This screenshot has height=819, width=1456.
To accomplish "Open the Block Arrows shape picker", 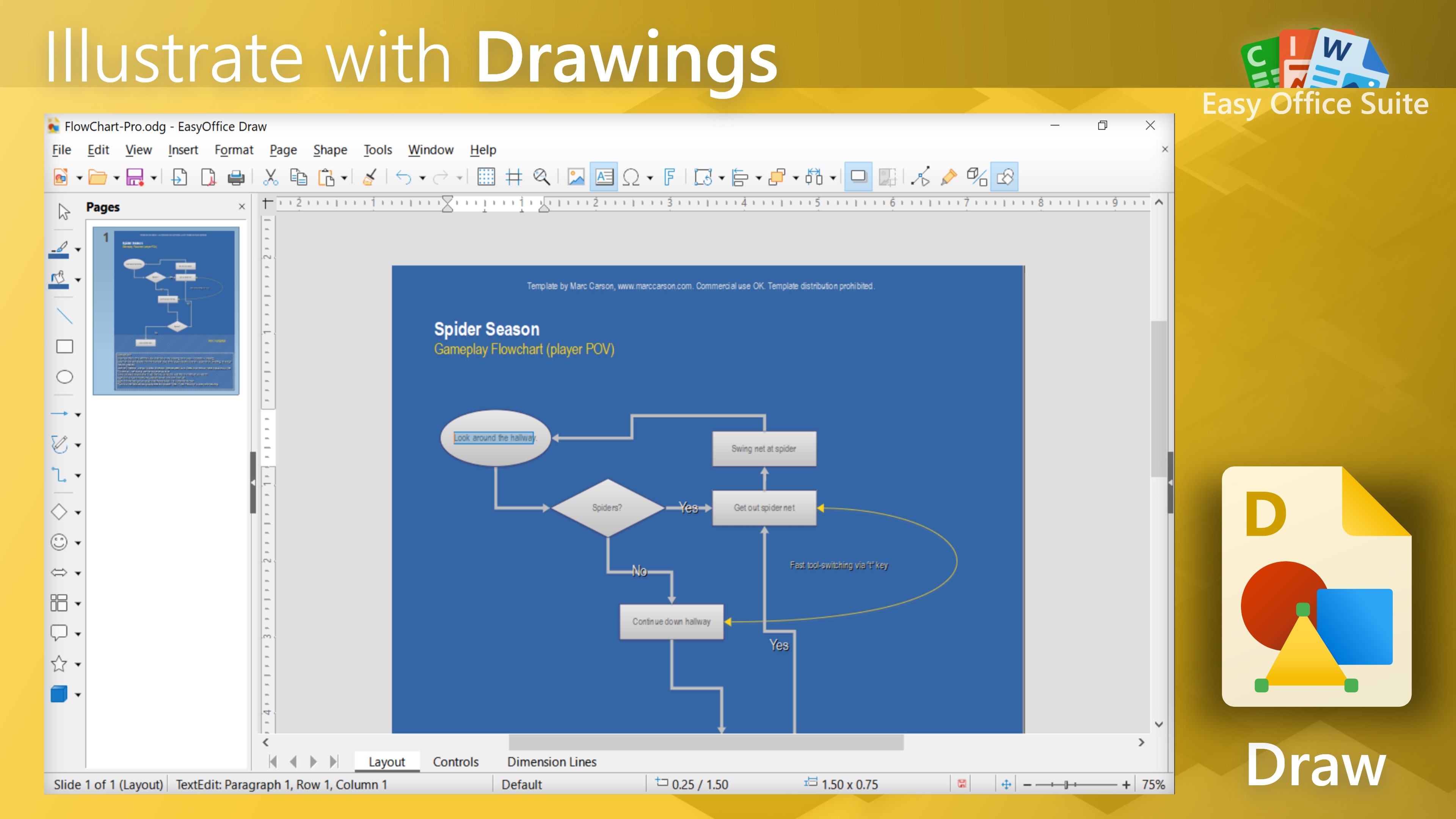I will pyautogui.click(x=77, y=573).
